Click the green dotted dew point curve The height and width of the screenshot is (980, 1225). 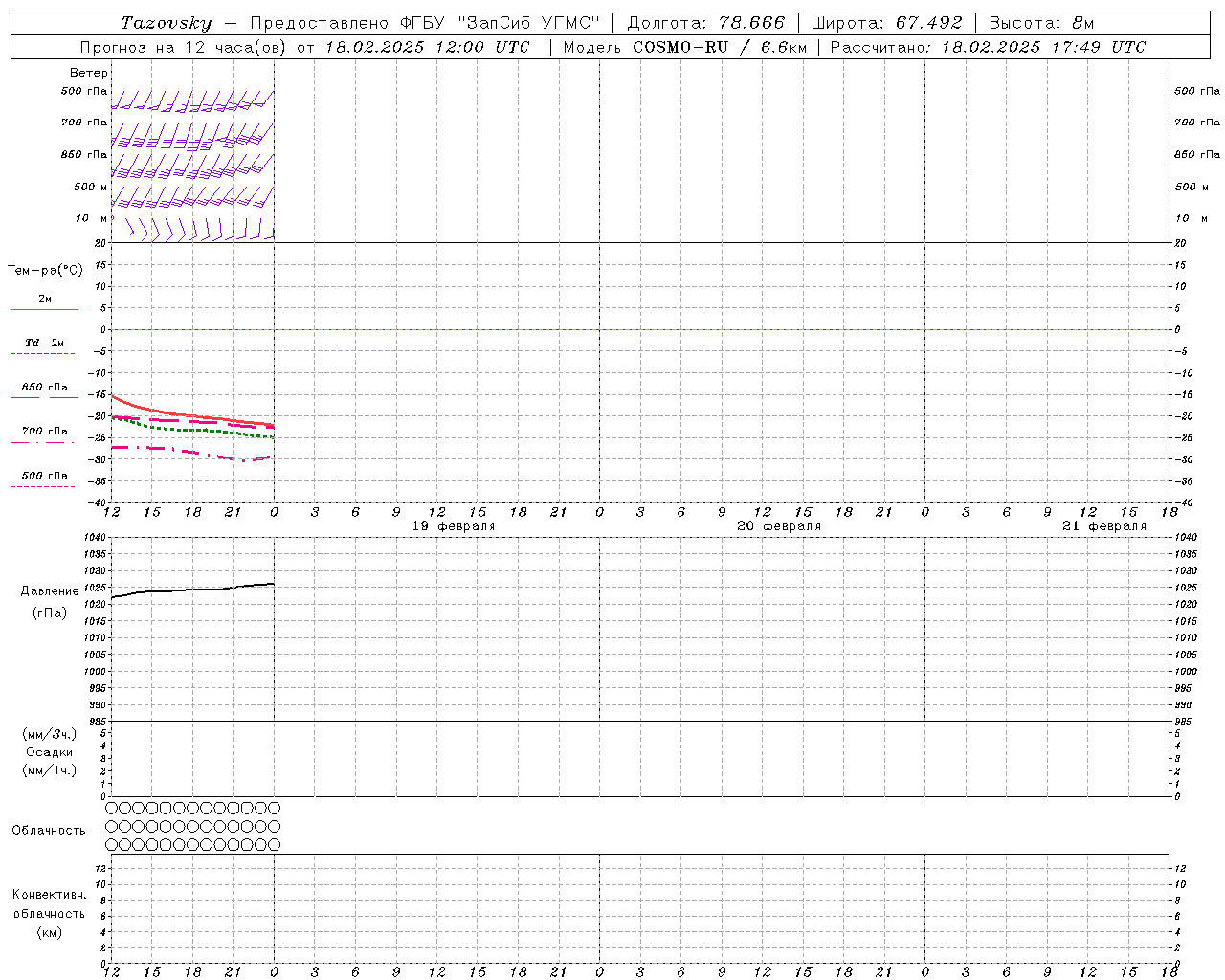click(x=191, y=430)
